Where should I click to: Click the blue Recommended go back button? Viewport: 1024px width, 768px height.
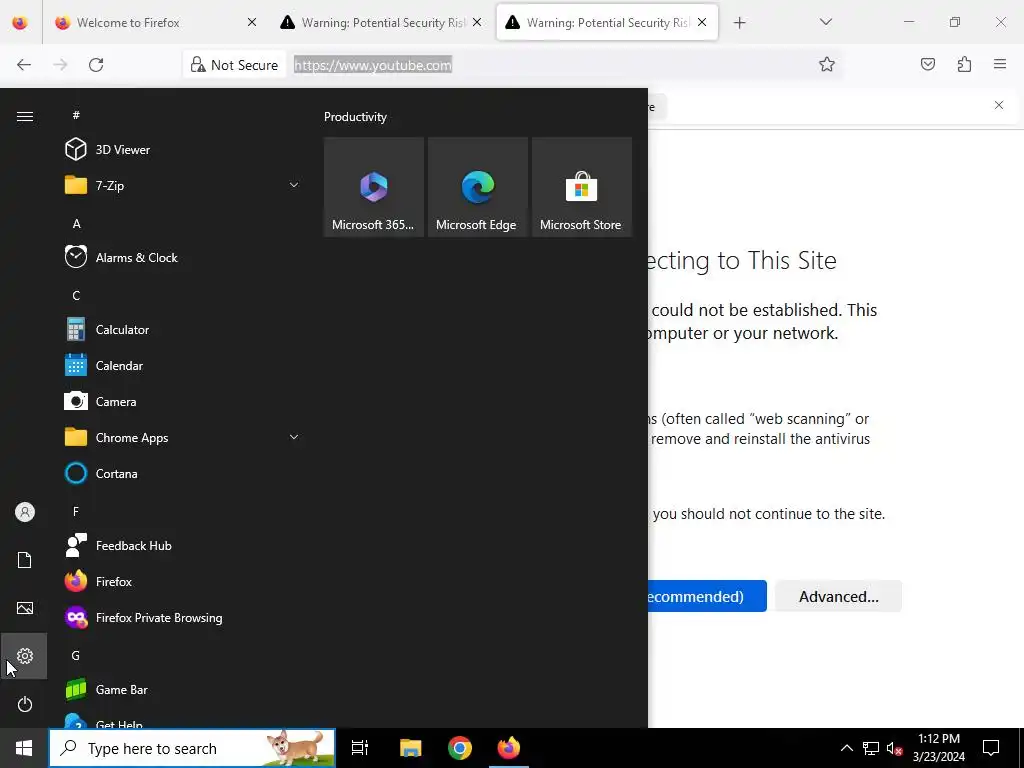[x=707, y=596]
